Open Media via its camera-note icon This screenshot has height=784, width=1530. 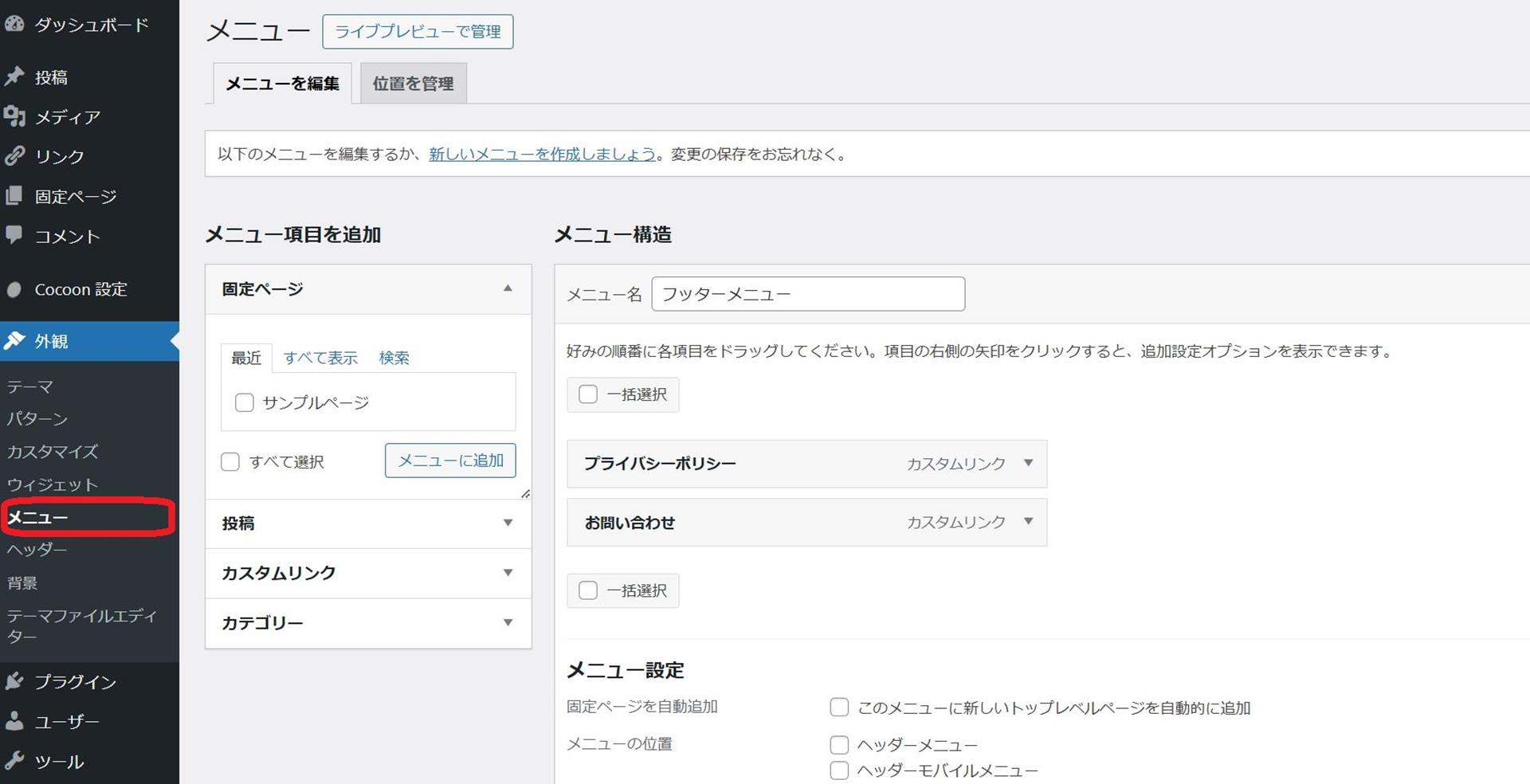[x=14, y=116]
